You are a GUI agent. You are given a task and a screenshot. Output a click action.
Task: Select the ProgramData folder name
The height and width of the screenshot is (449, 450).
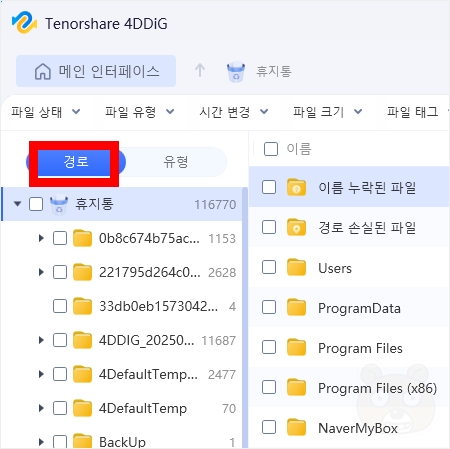tap(359, 308)
